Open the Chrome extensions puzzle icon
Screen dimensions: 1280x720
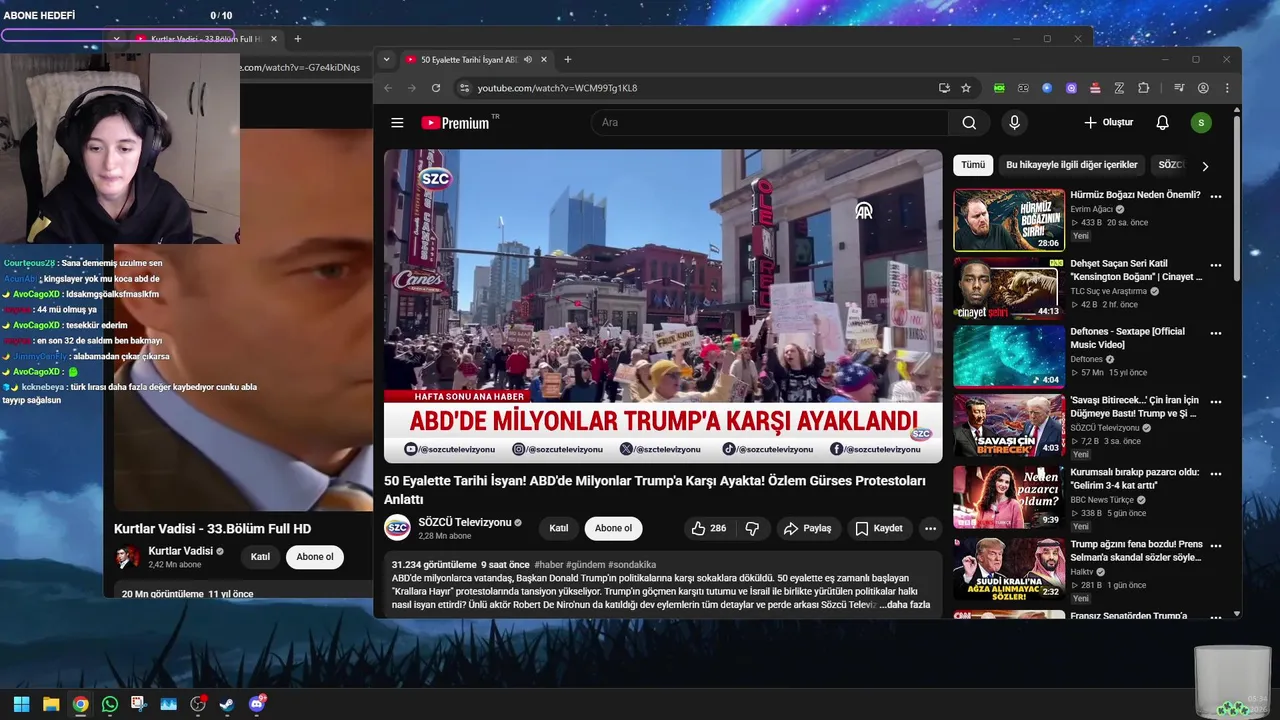[1143, 88]
